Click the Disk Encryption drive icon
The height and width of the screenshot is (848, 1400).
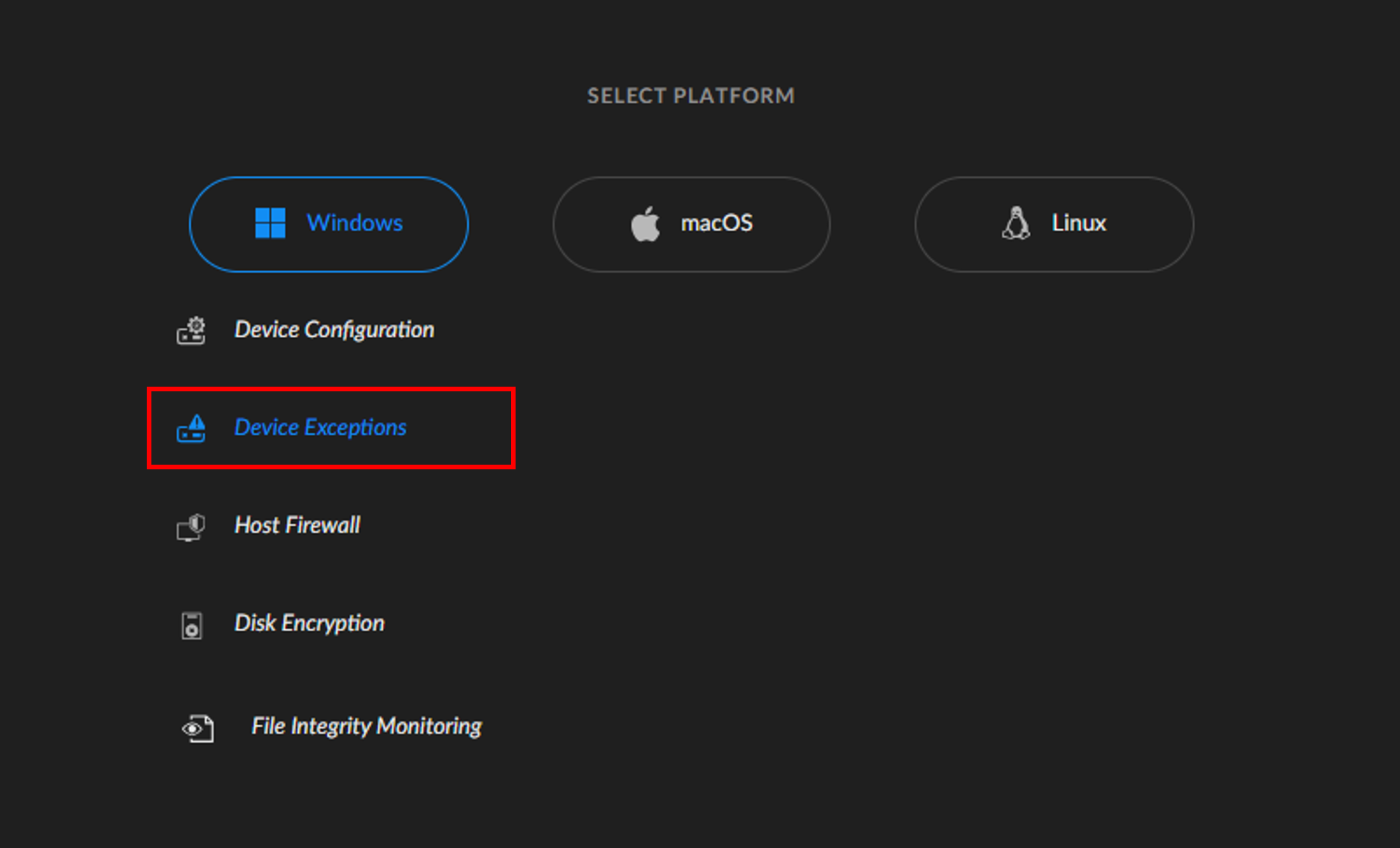click(191, 625)
